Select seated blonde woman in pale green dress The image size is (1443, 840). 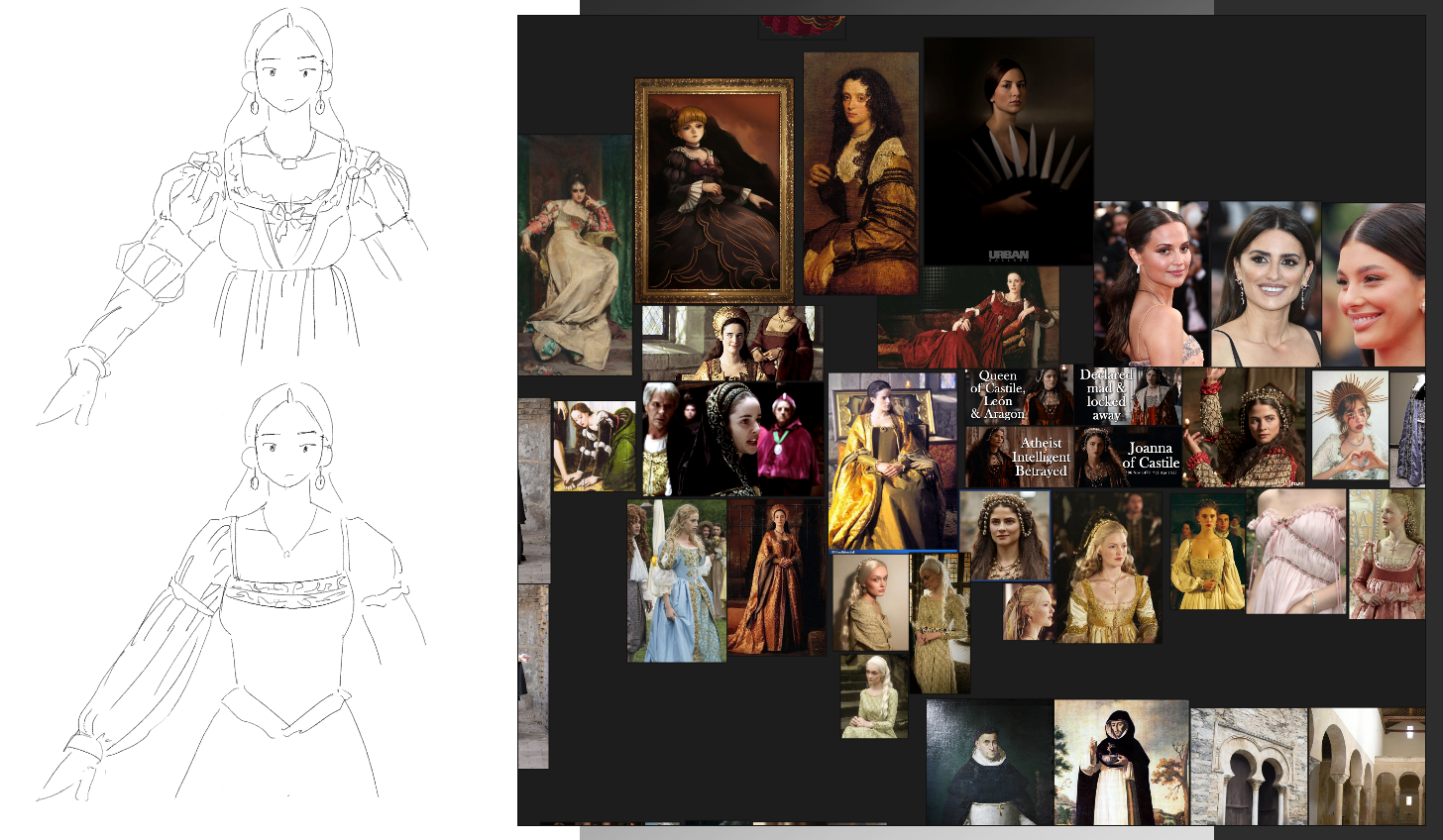click(874, 696)
